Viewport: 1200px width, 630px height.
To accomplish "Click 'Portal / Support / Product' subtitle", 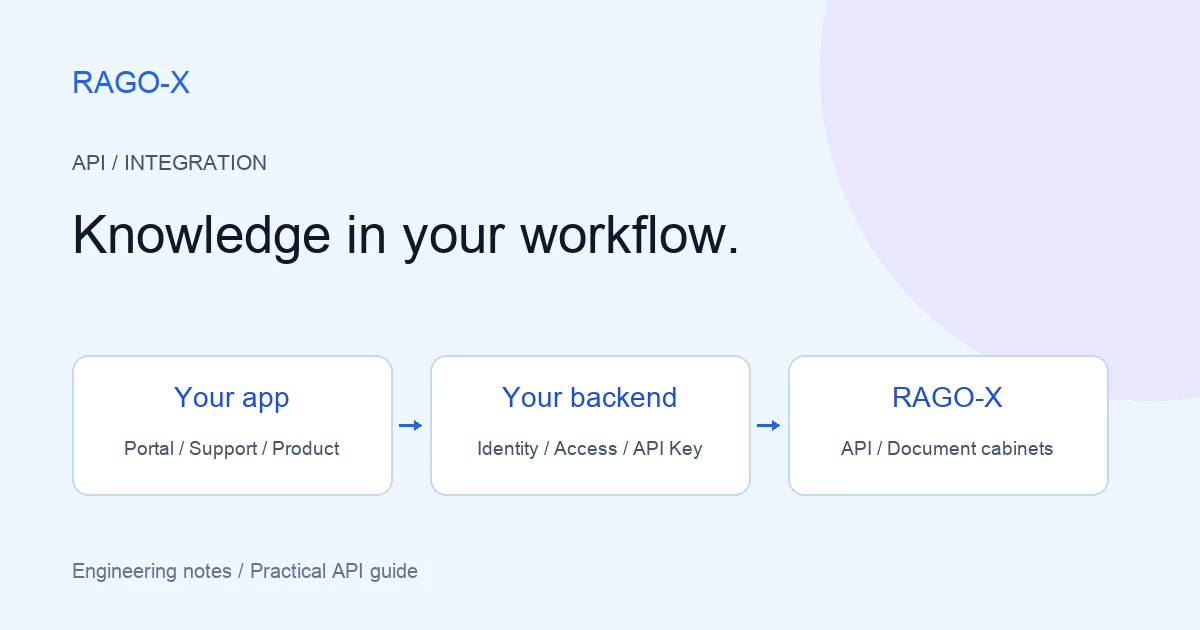I will [232, 449].
